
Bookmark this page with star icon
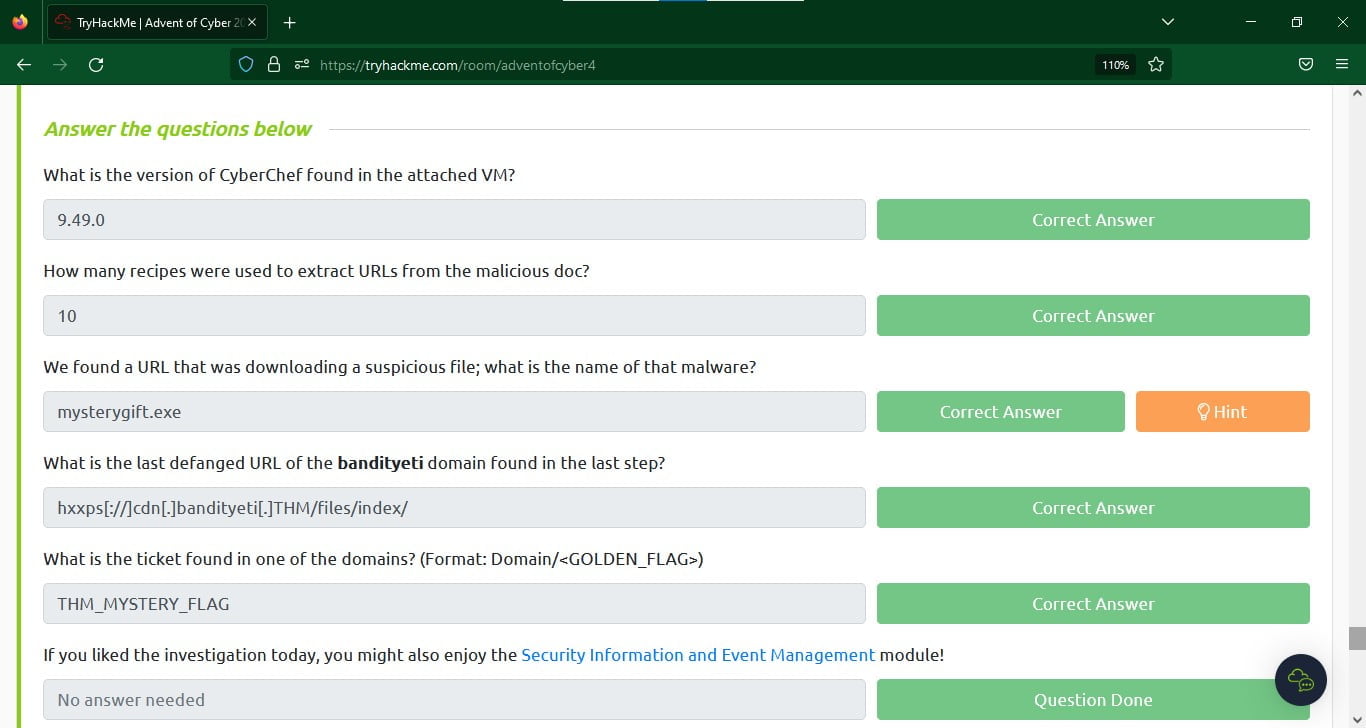click(x=1156, y=64)
